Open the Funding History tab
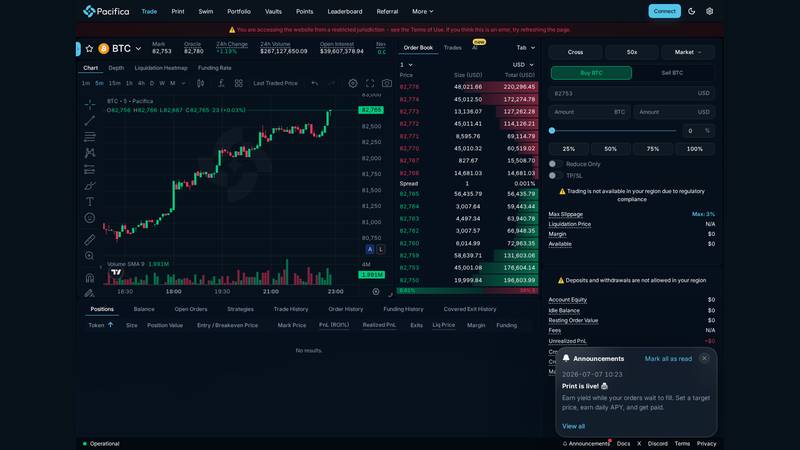 pyautogui.click(x=403, y=309)
